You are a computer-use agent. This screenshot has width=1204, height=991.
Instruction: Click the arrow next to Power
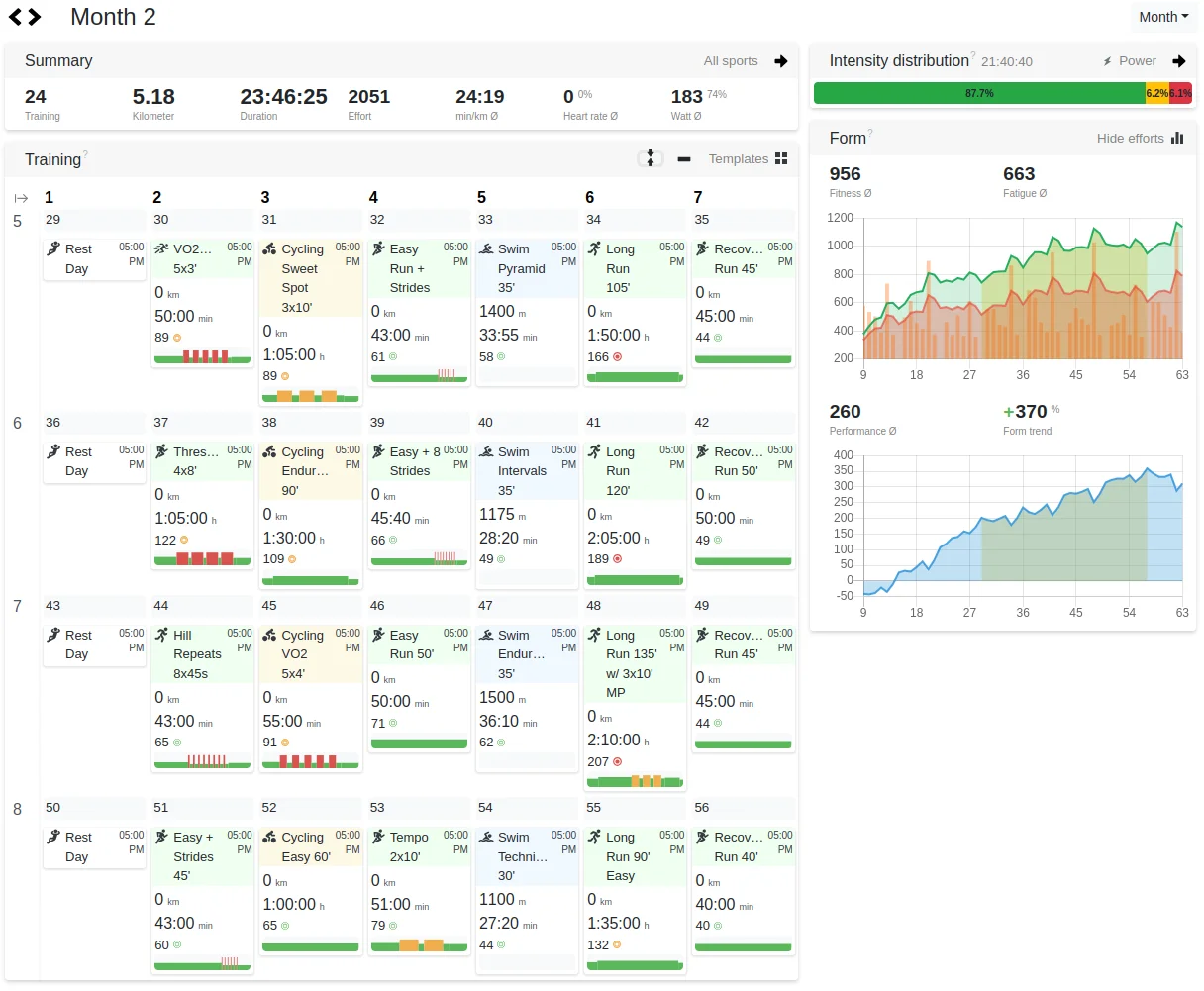point(1179,61)
